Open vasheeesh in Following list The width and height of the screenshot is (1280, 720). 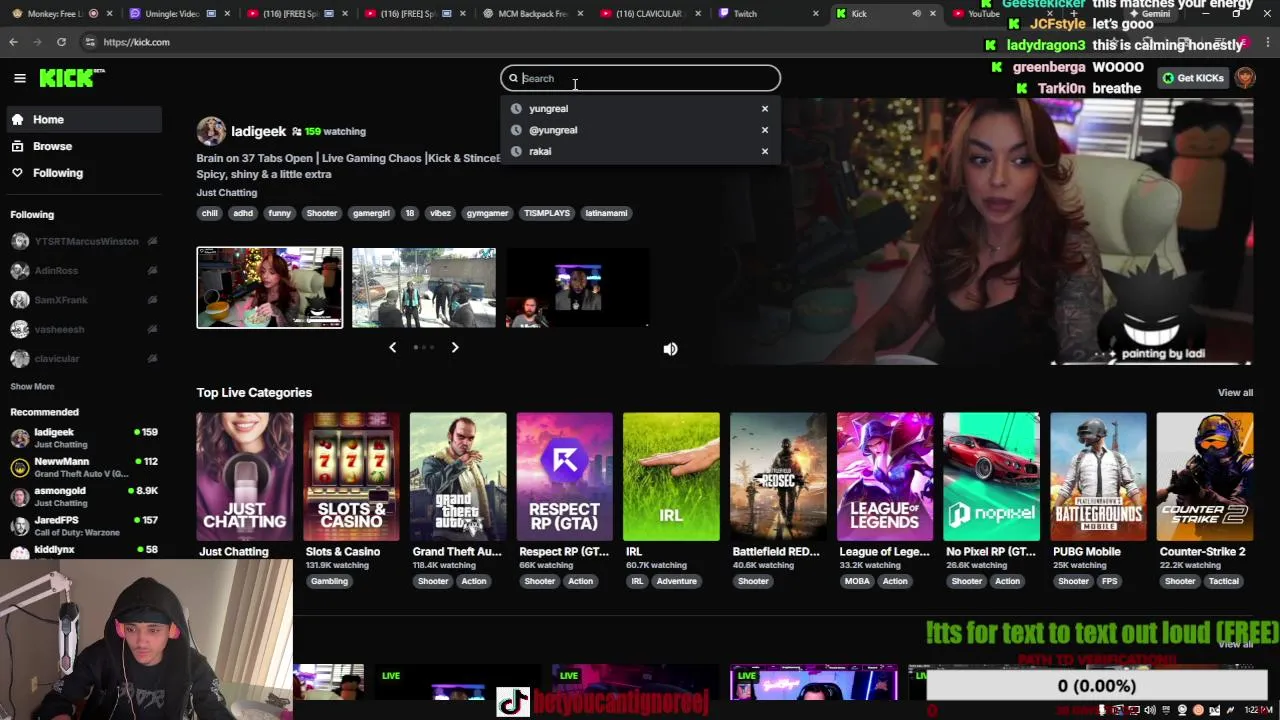(84, 329)
